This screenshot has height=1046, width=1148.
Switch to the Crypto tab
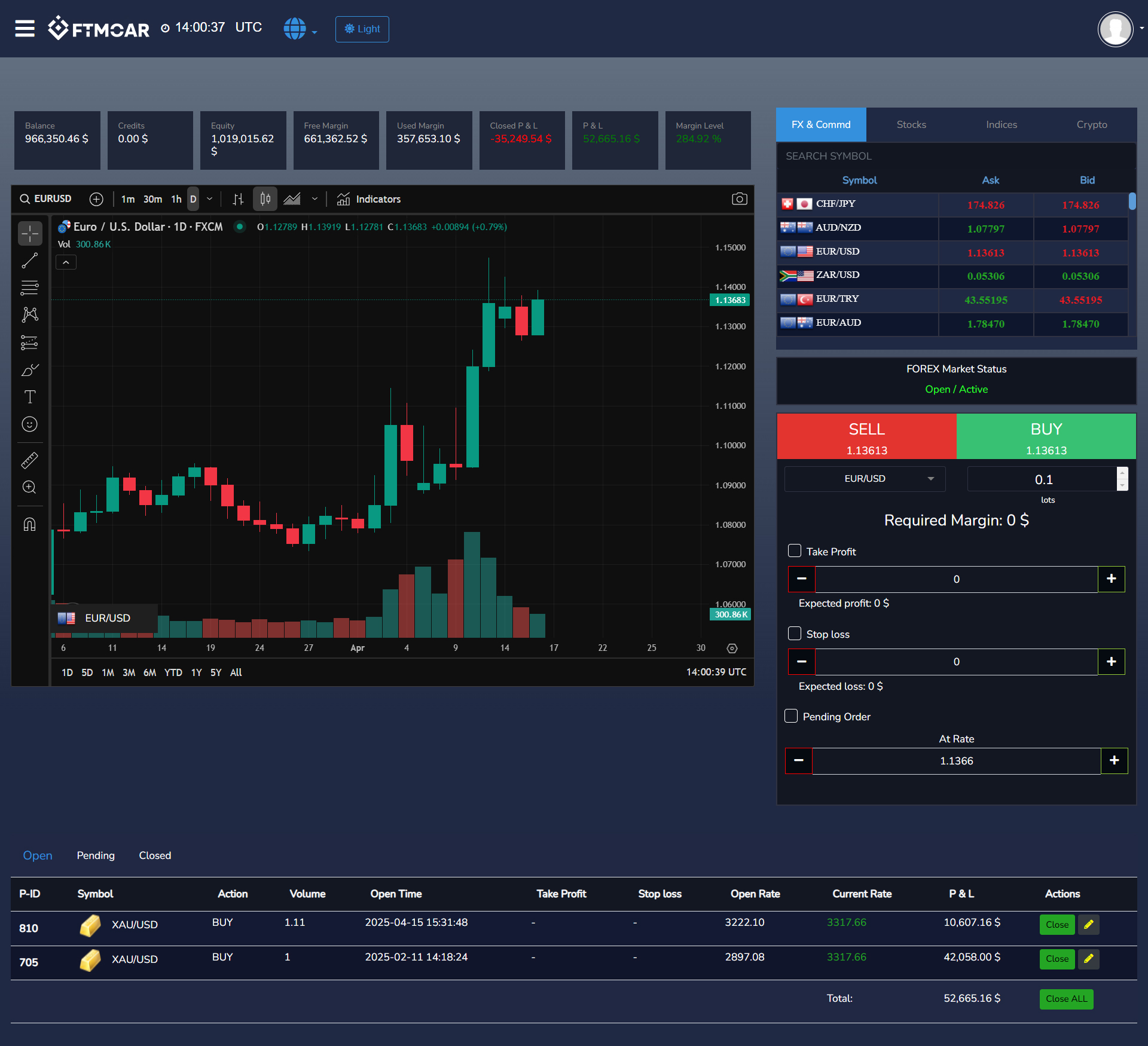pyautogui.click(x=1091, y=124)
